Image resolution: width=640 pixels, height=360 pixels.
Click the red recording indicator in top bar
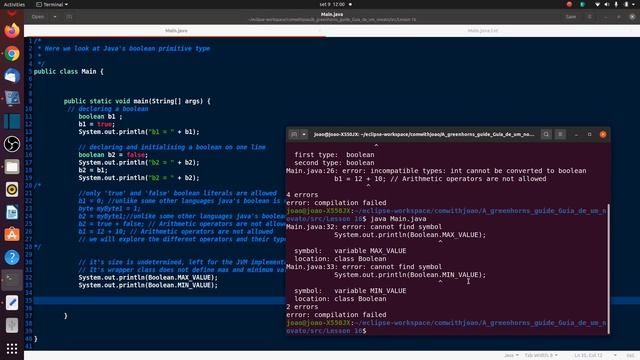click(569, 4)
